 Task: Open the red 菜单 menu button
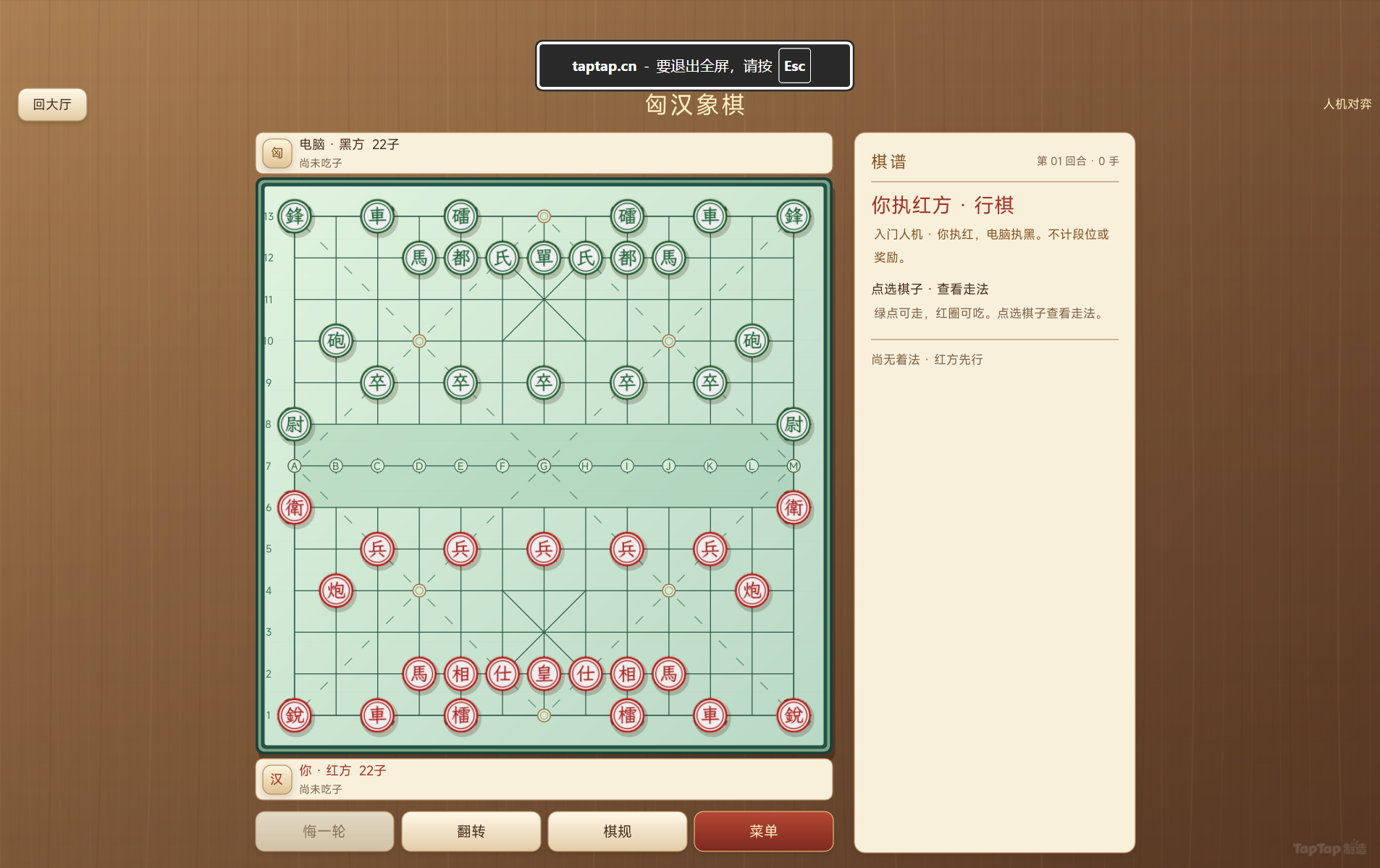click(x=764, y=831)
